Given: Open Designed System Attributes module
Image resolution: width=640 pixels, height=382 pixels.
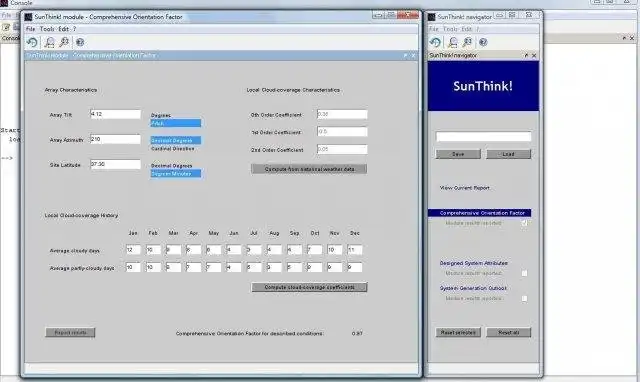Looking at the screenshot, I should [x=473, y=263].
